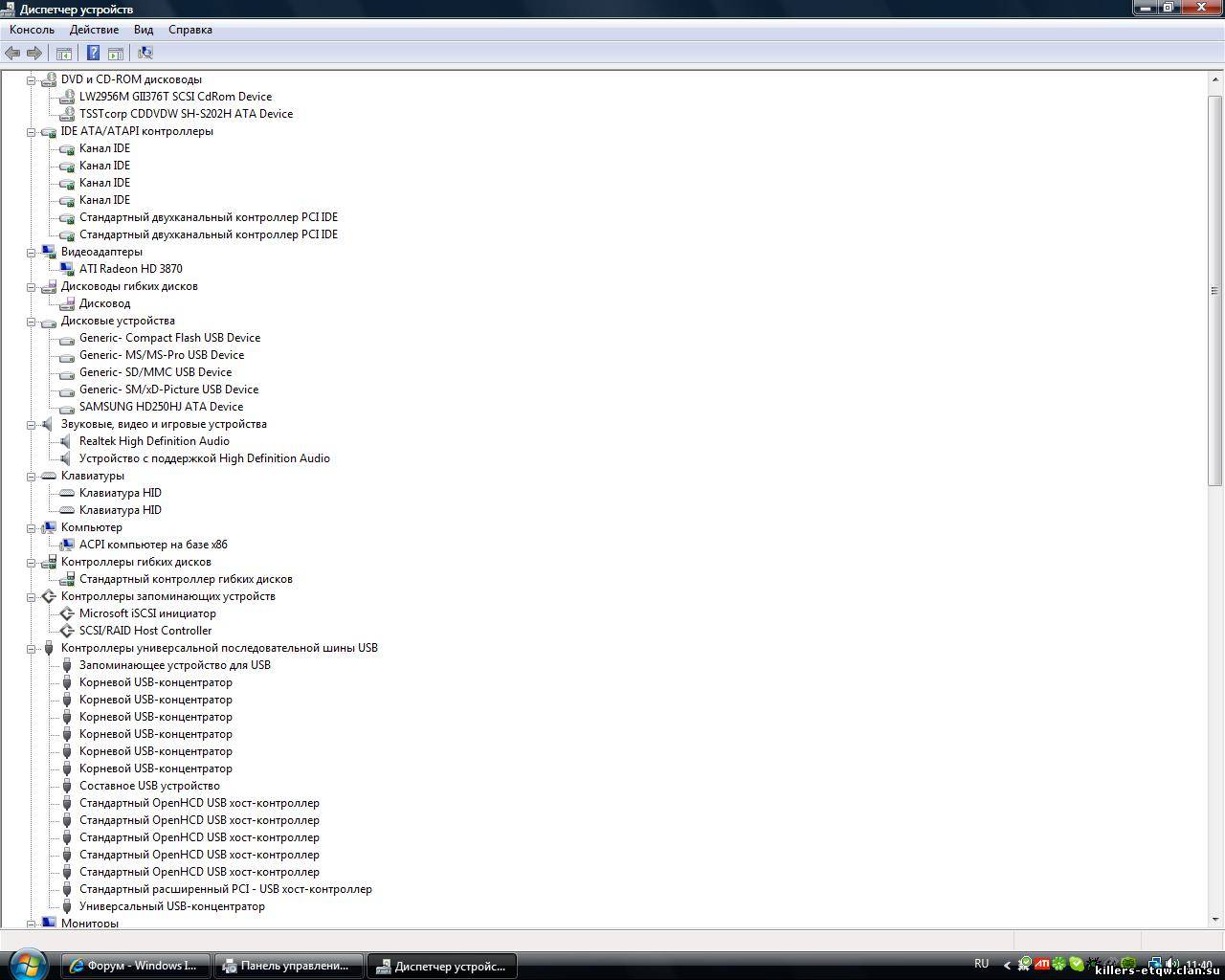The image size is (1225, 980).
Task: Click the Мониторы category label
Action: [x=90, y=923]
